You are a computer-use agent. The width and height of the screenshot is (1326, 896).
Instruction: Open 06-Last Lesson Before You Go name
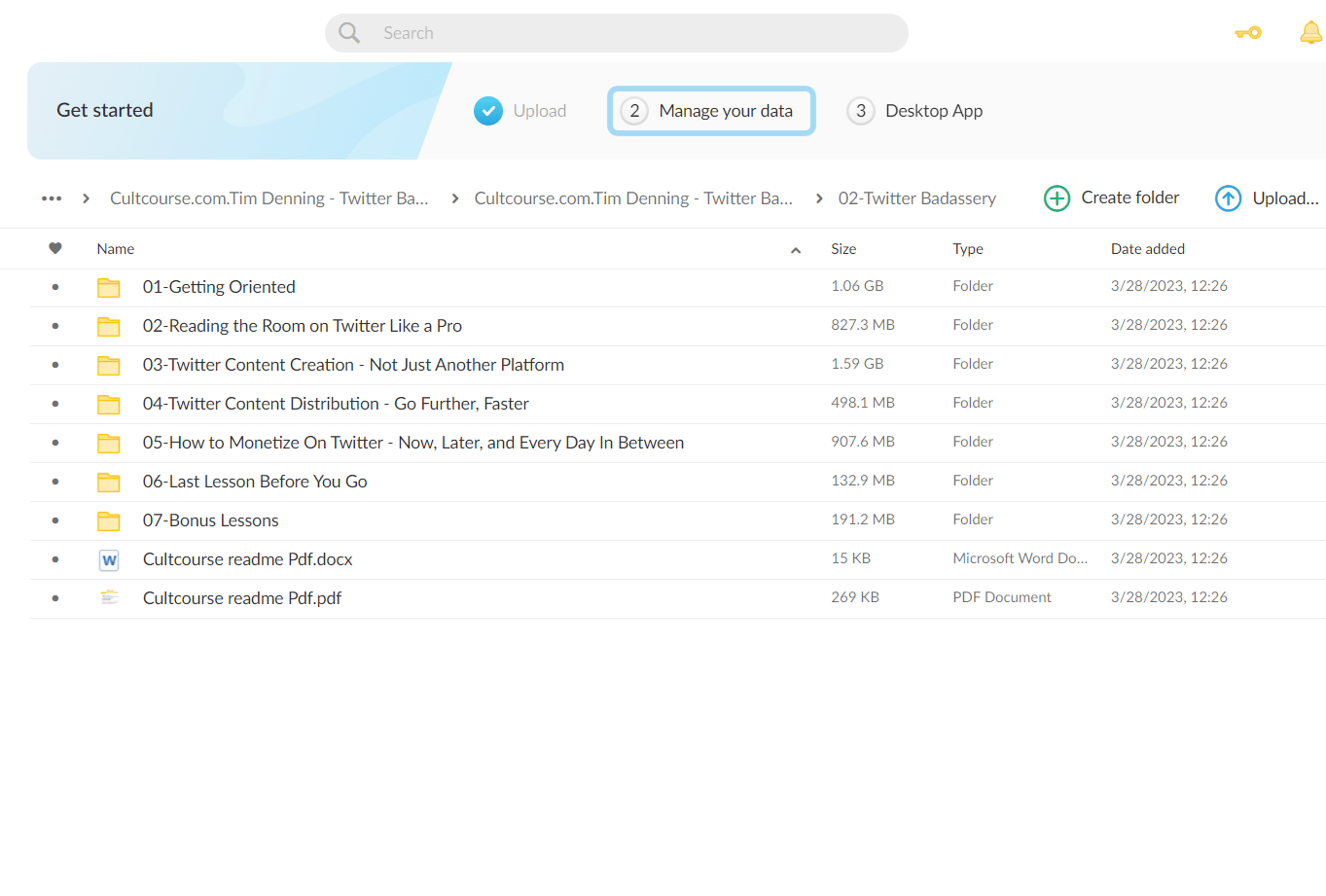tap(255, 482)
